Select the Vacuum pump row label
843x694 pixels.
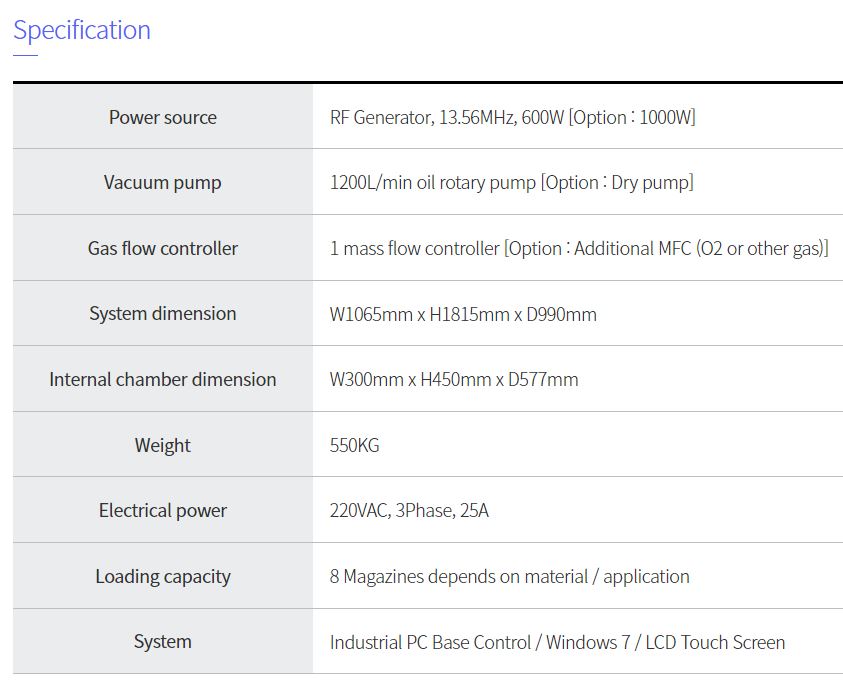tap(162, 182)
